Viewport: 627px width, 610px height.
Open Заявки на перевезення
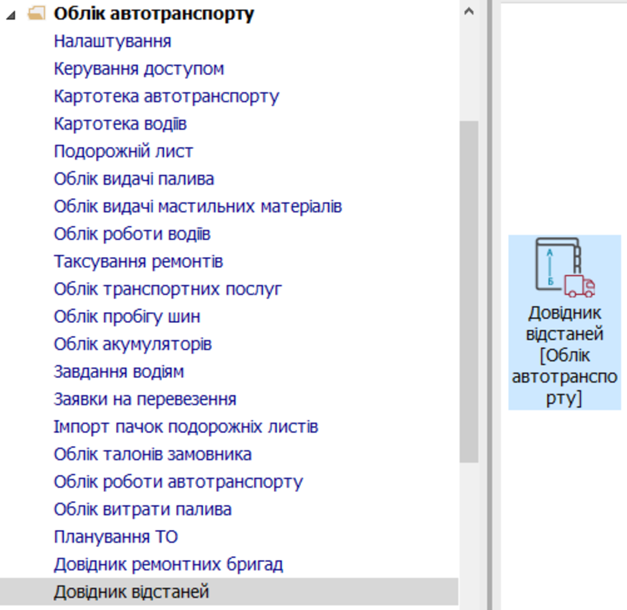tap(145, 399)
